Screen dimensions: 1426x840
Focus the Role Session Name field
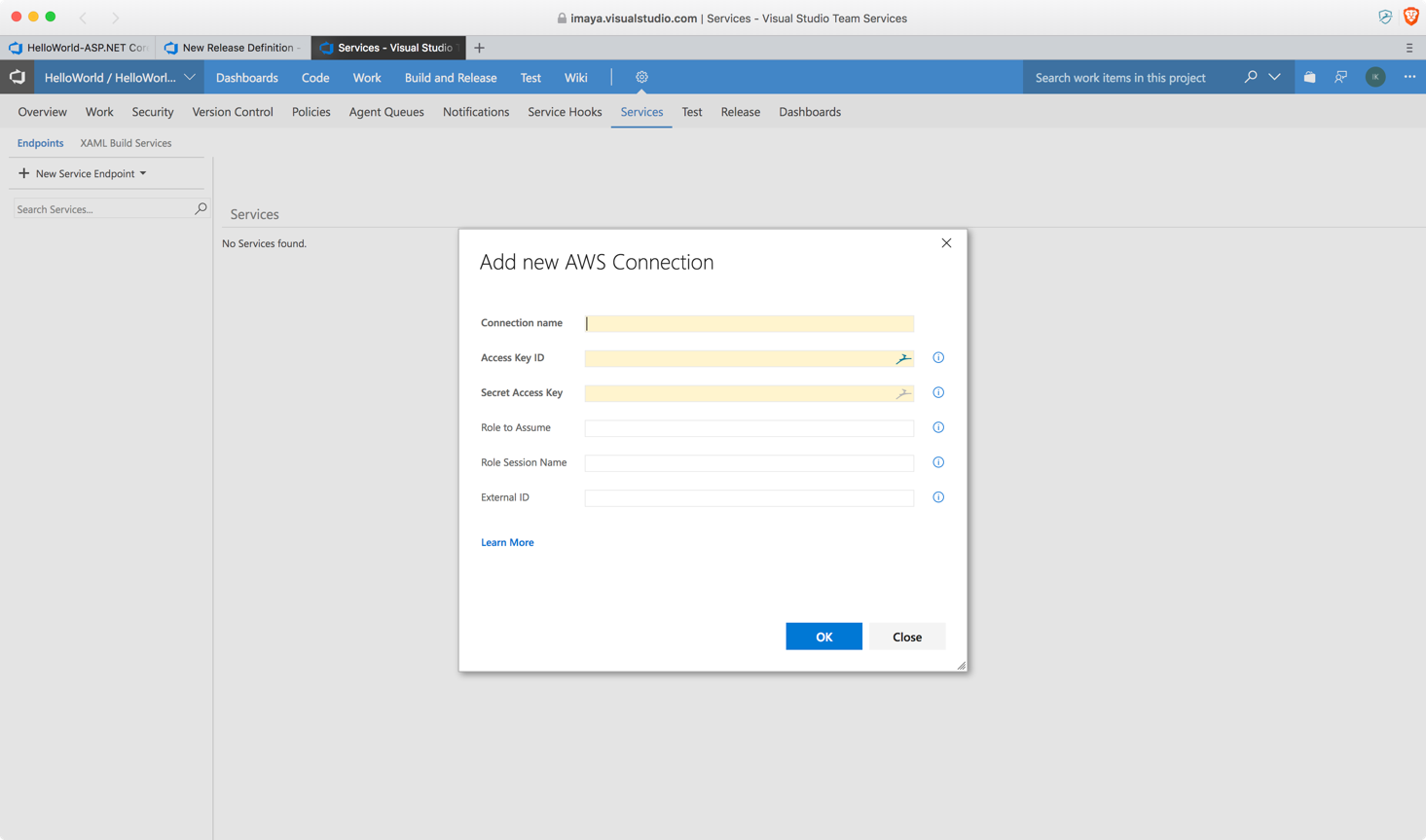(750, 463)
